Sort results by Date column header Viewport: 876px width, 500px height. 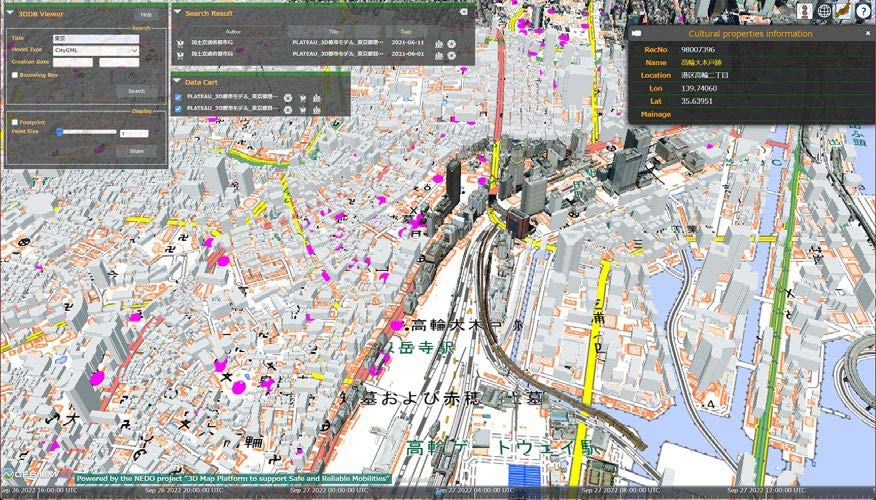pos(405,32)
